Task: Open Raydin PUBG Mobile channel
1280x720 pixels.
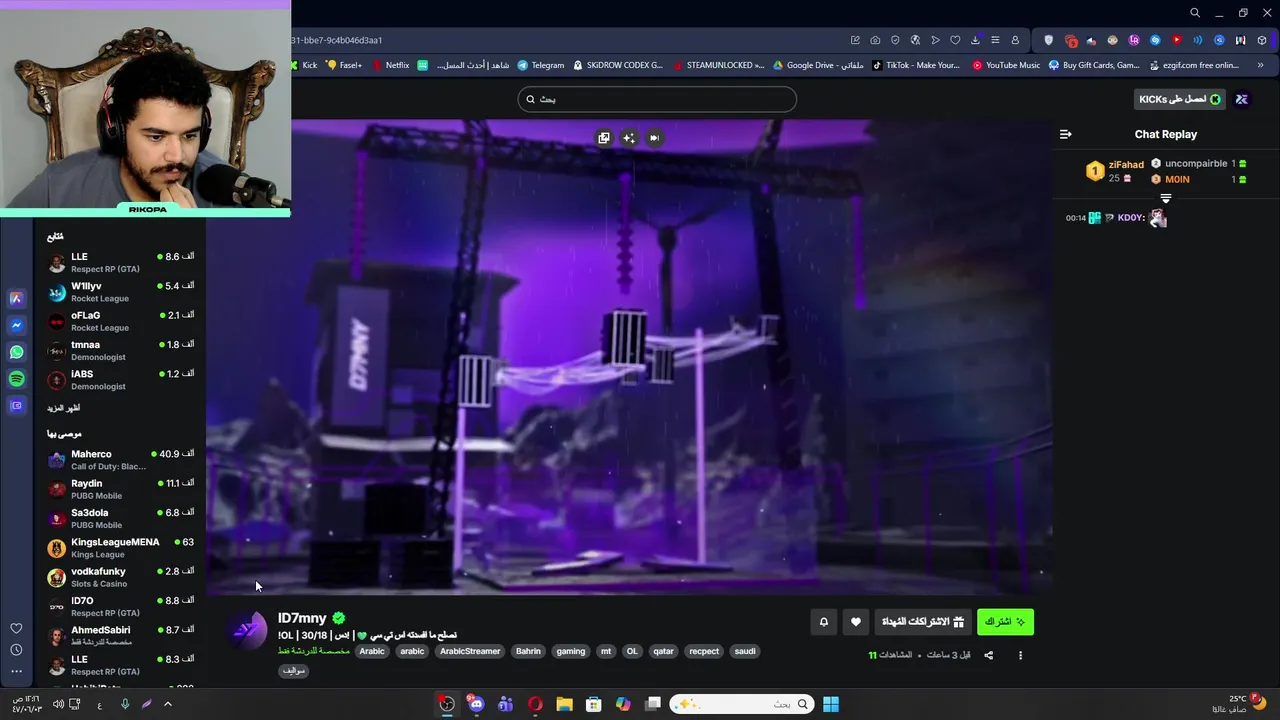Action: 120,489
